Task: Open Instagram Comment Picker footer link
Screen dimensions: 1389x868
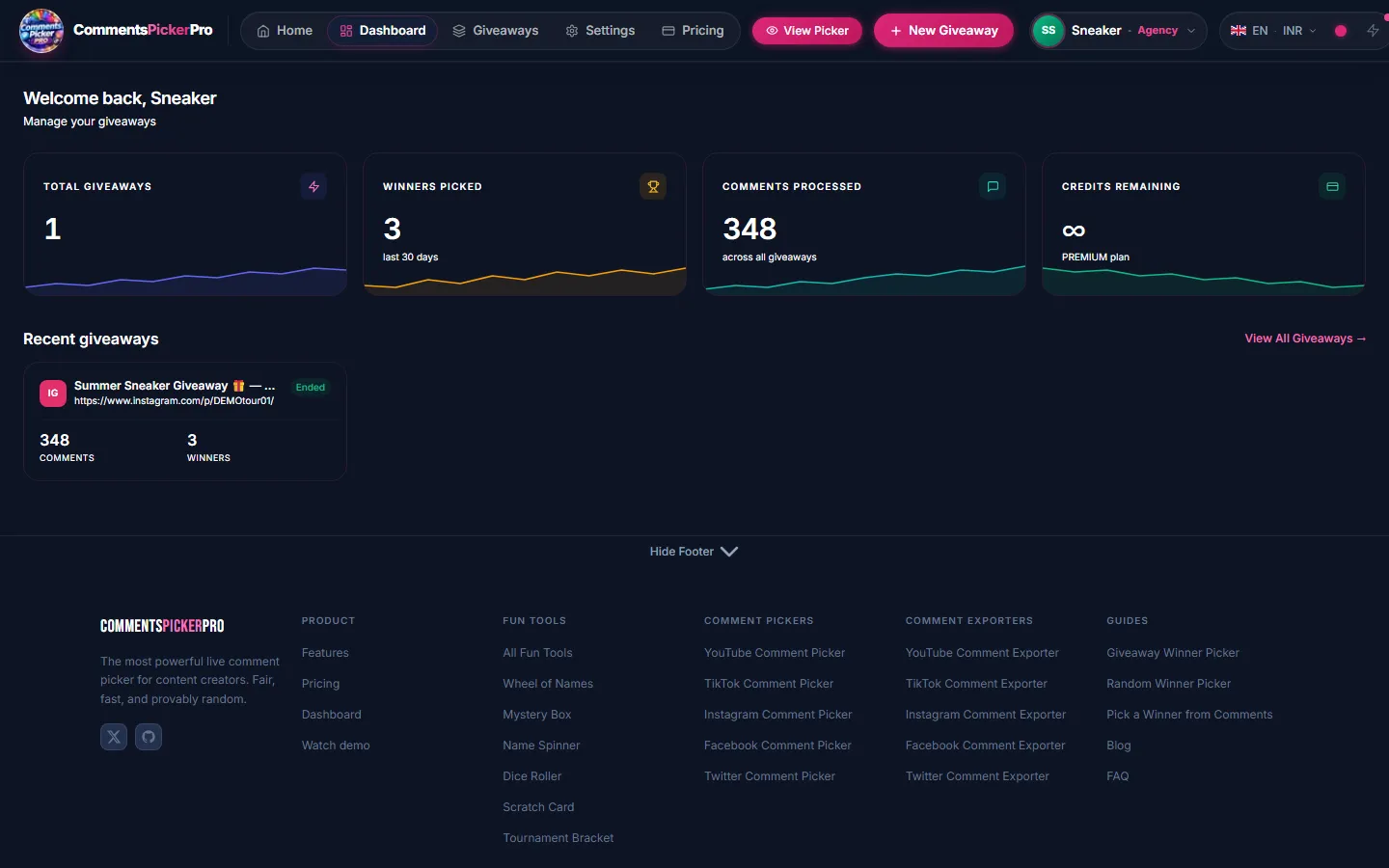Action: coord(778,715)
